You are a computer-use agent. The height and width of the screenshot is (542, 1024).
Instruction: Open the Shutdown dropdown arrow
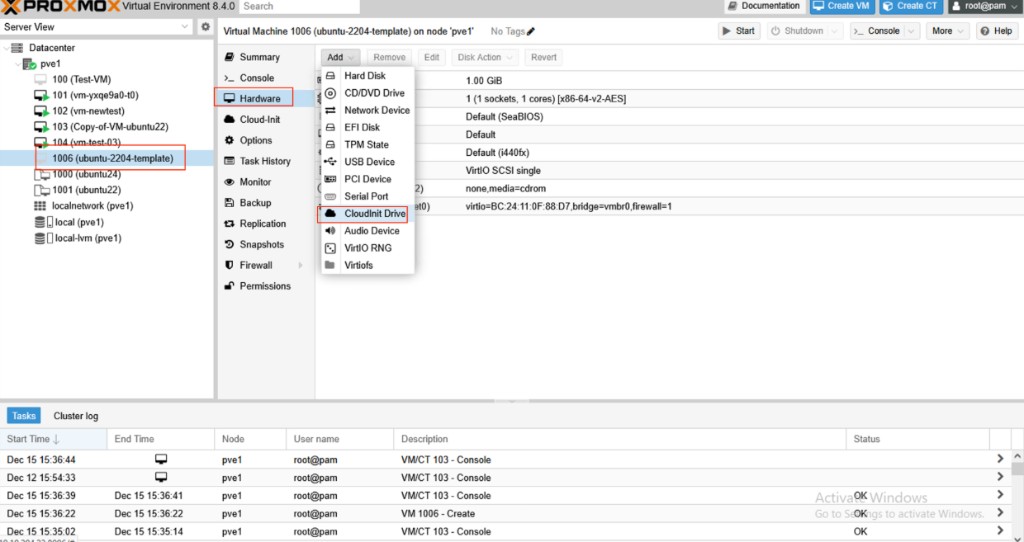tap(835, 31)
